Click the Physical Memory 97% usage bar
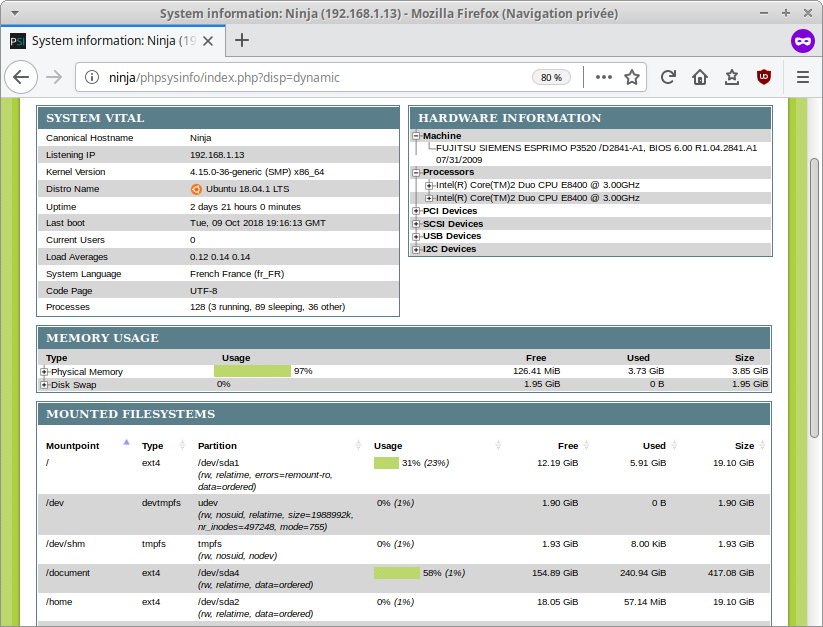The width and height of the screenshot is (823, 627). 252,371
